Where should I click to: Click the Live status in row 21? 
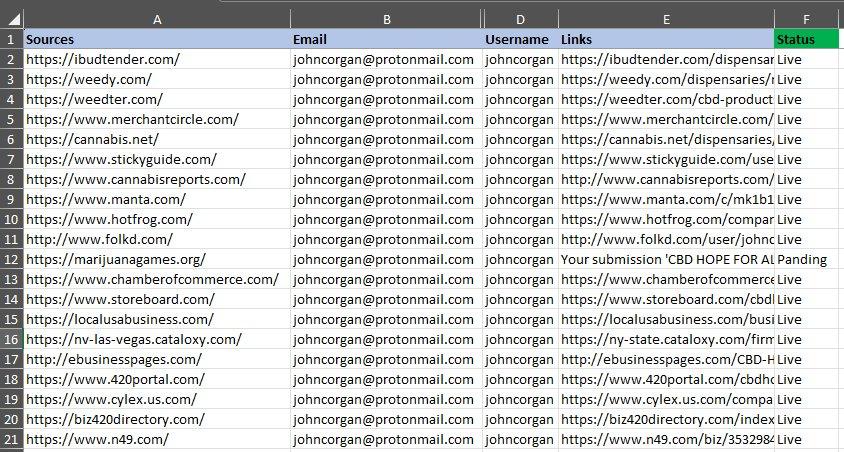(806, 439)
